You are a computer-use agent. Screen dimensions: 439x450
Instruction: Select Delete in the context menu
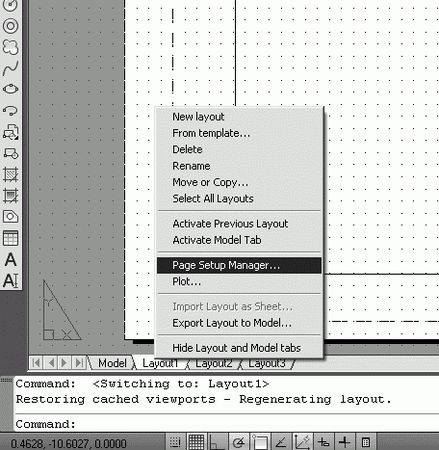[x=239, y=149]
